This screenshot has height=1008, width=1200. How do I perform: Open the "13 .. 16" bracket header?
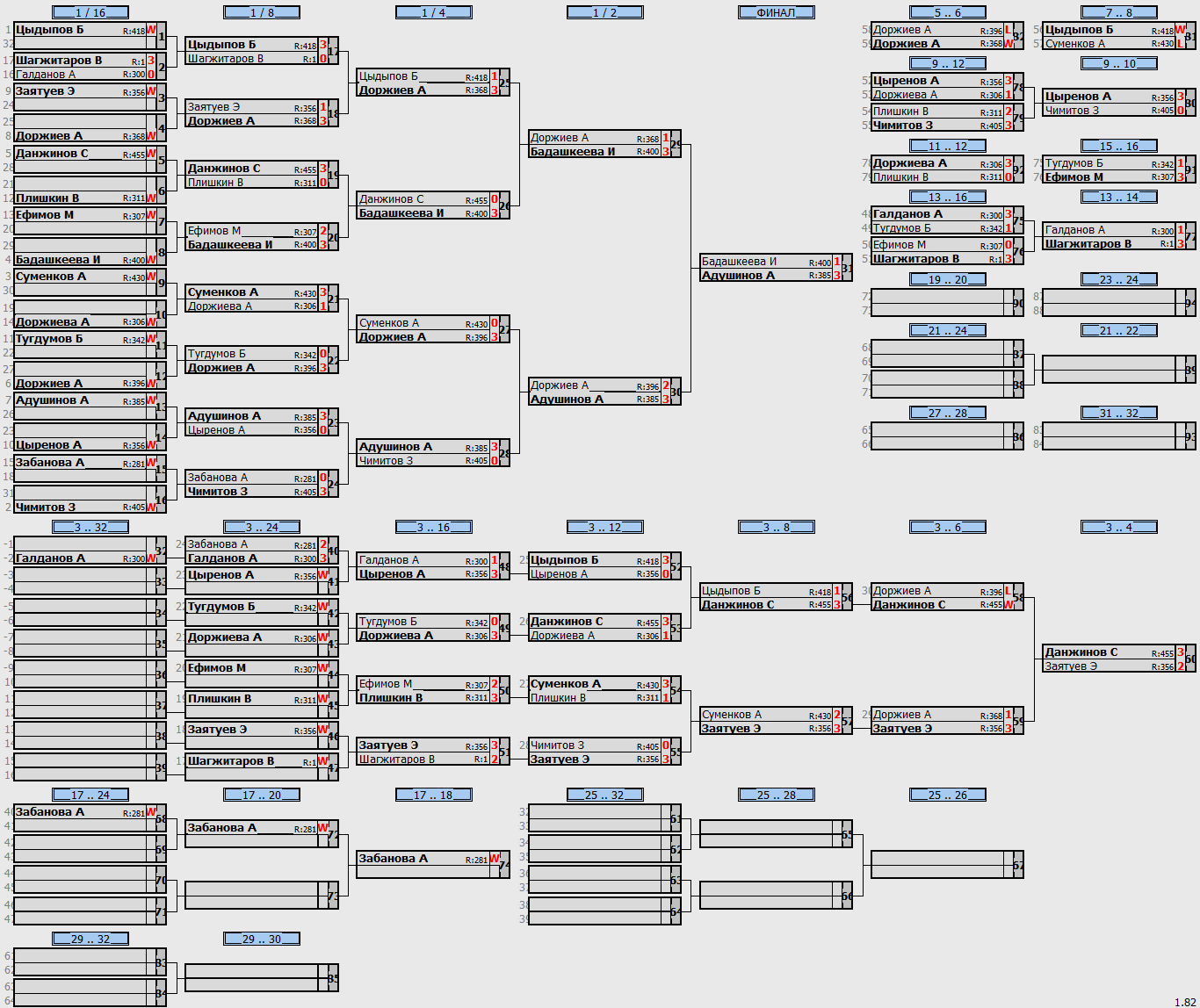click(947, 197)
